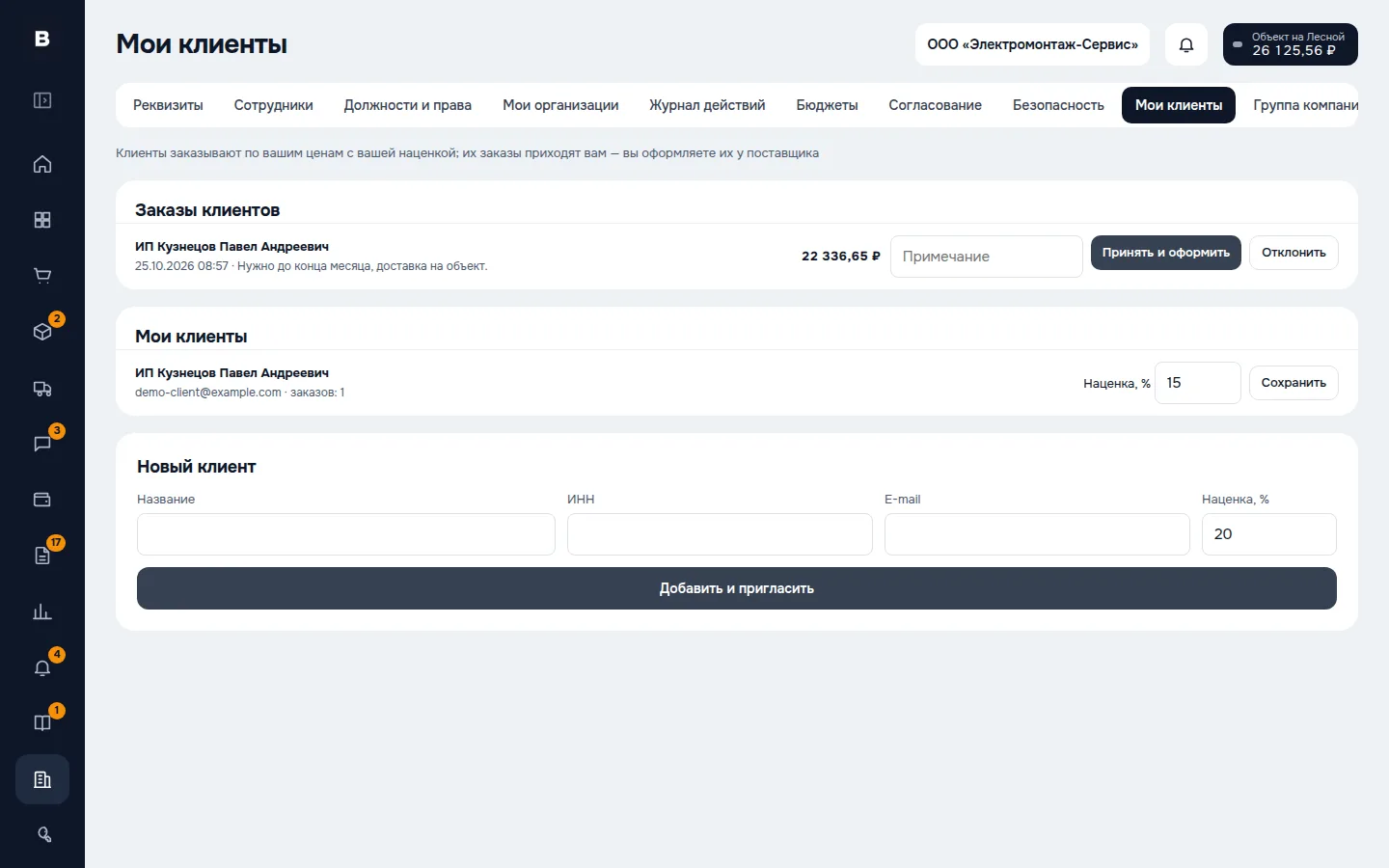This screenshot has height=868, width=1389.
Task: Go to the home icon in the sidebar
Action: click(42, 164)
